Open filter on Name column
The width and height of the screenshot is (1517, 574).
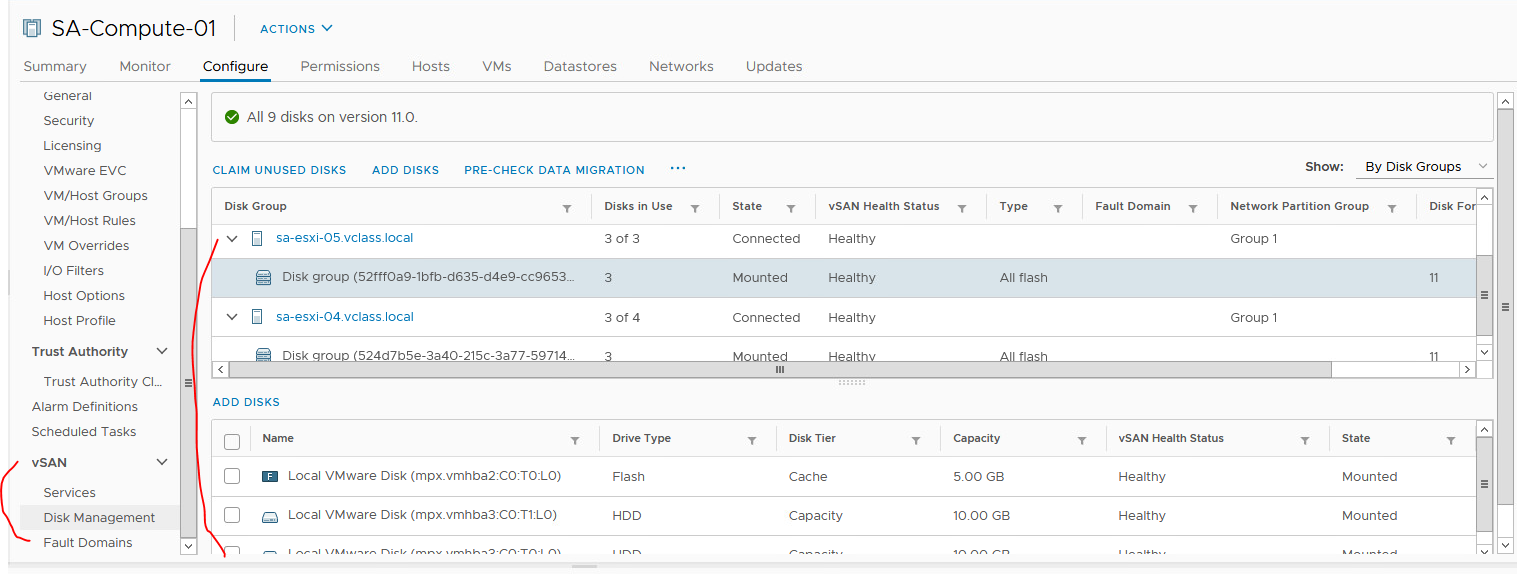(575, 440)
